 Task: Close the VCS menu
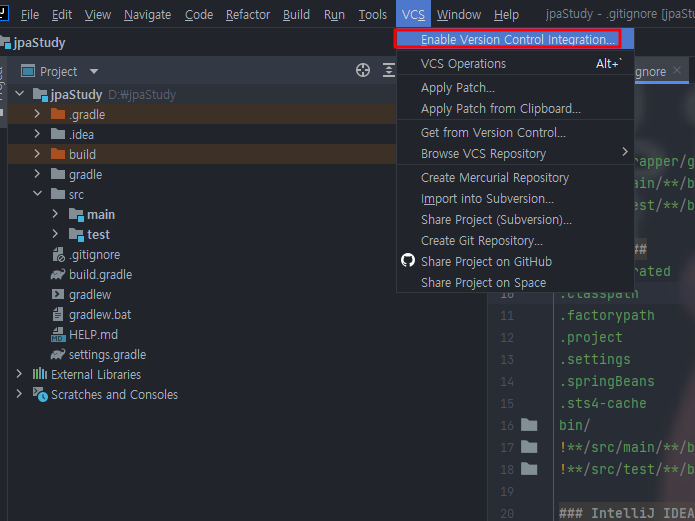[413, 15]
